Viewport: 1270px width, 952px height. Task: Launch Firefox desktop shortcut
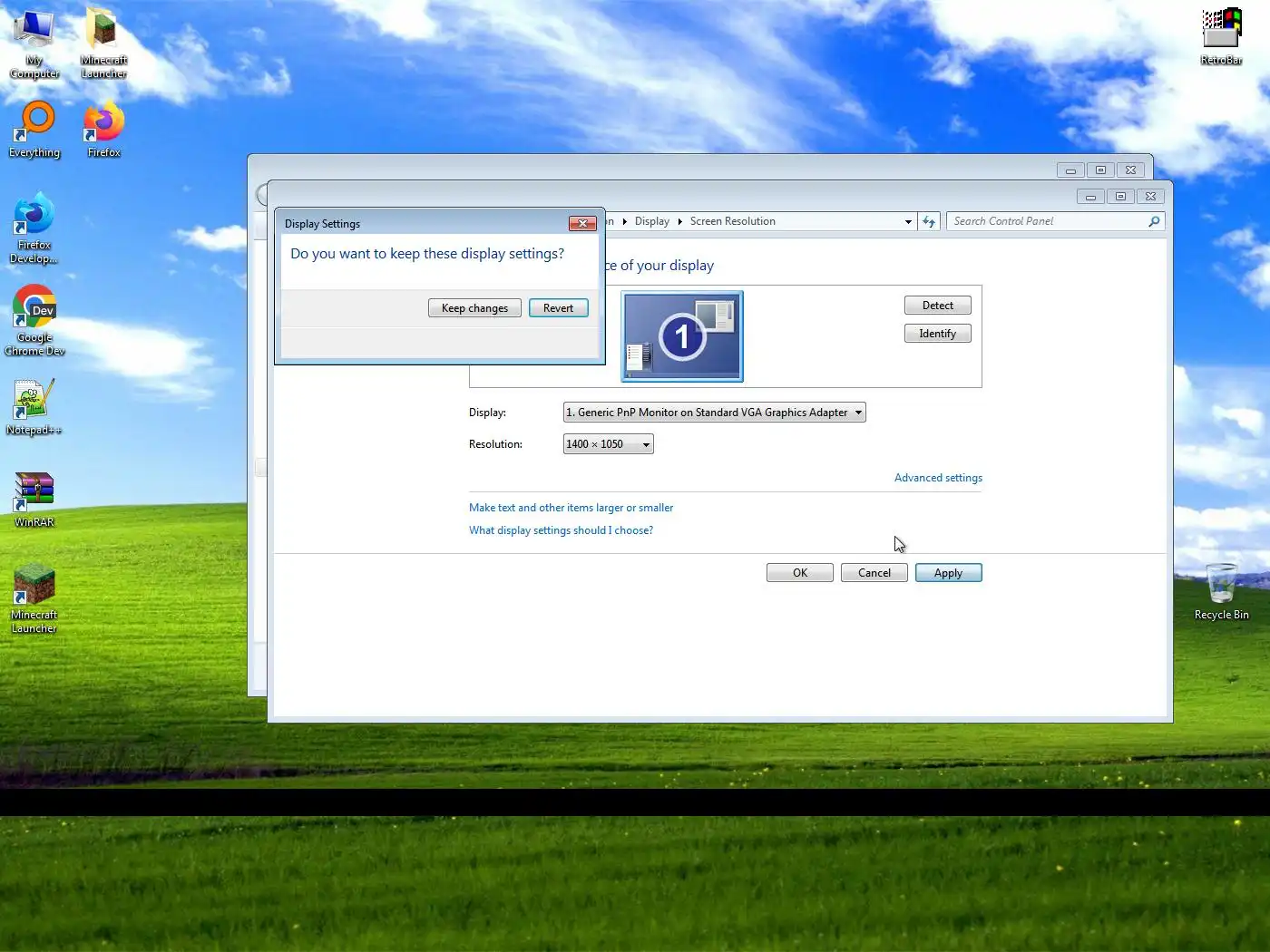click(104, 130)
